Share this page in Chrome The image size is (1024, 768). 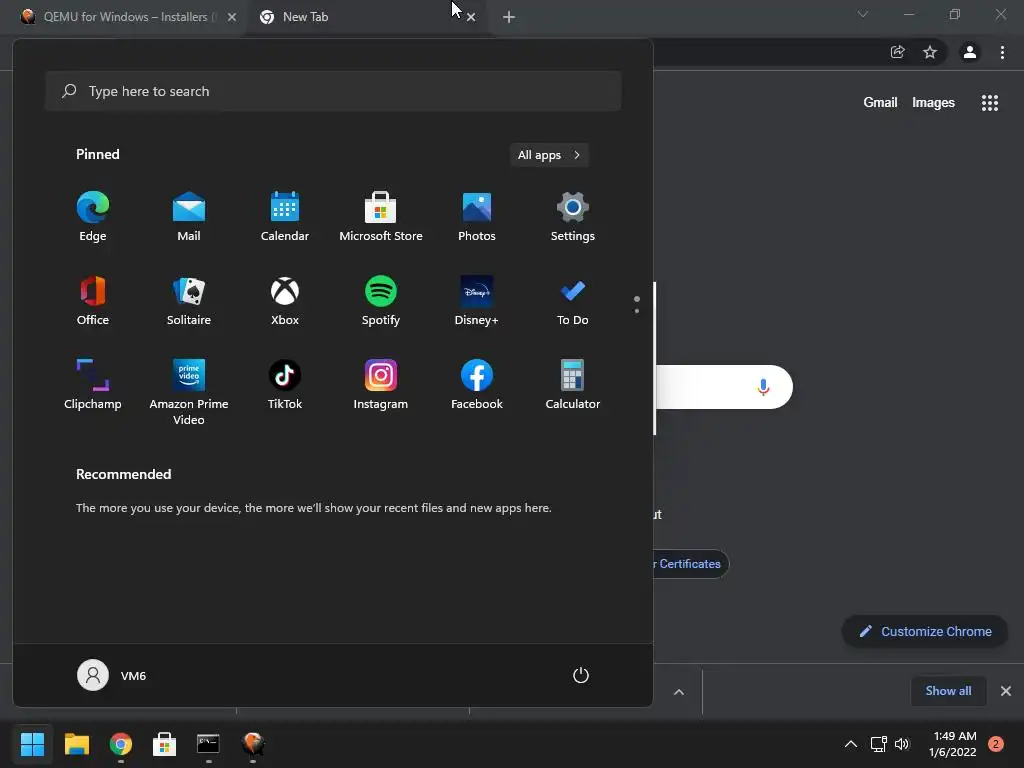tap(897, 52)
